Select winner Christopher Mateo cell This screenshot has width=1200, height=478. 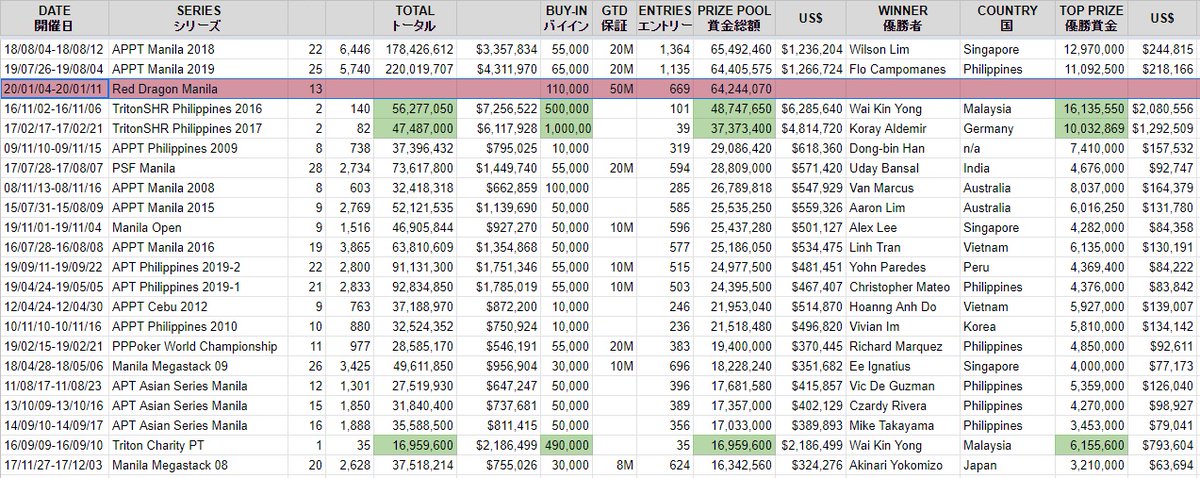[904, 286]
